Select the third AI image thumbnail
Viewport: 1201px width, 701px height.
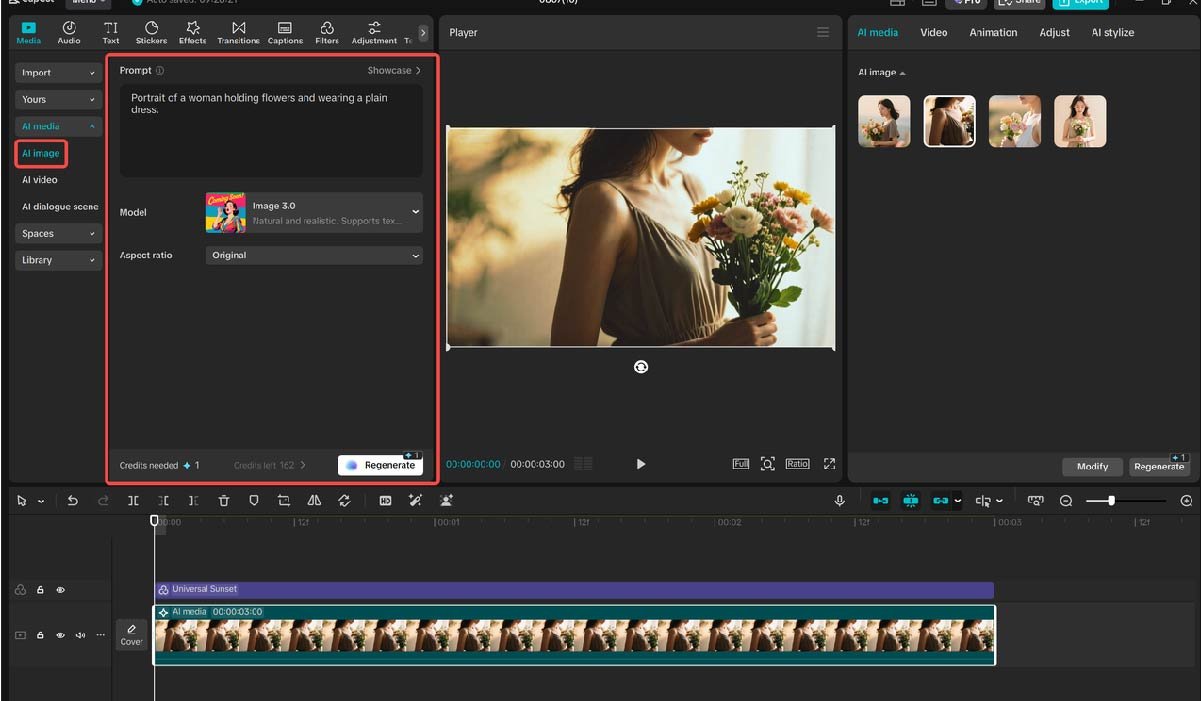coord(1015,121)
